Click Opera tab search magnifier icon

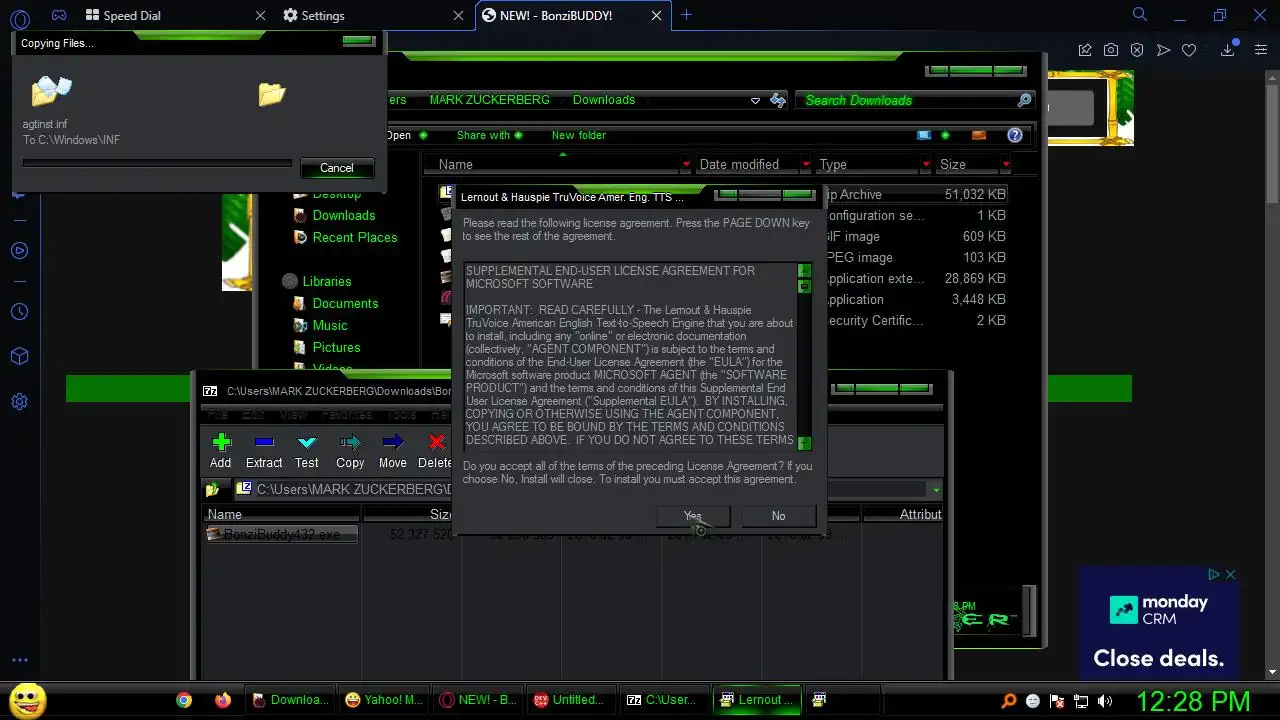point(1139,15)
